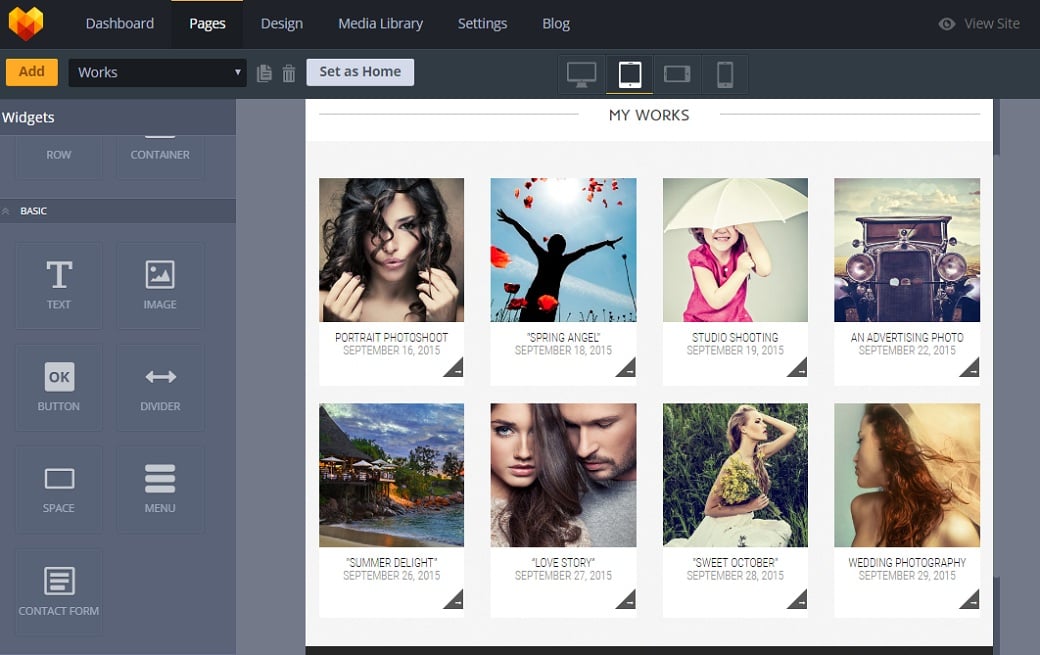Expand the Portrait Photoshoot corner arrow
The image size is (1040, 655).
tap(454, 368)
